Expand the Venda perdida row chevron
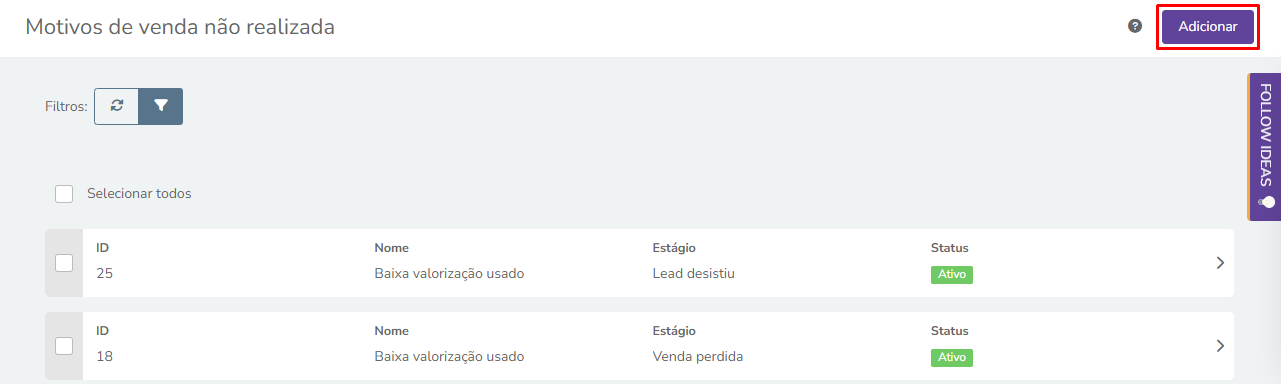 [x=1219, y=346]
